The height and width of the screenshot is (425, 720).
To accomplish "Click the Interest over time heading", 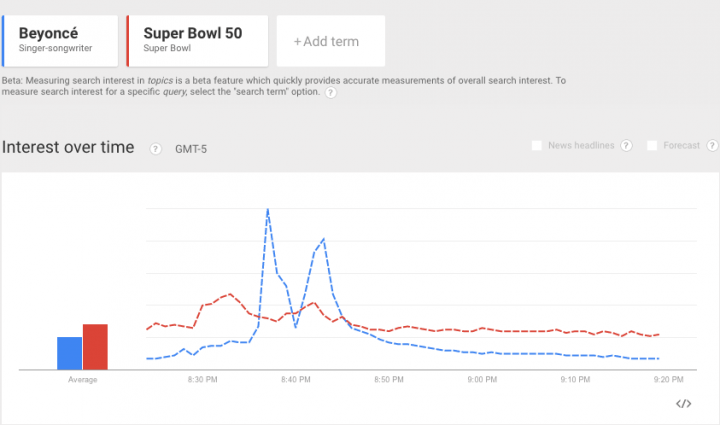I will coord(68,147).
